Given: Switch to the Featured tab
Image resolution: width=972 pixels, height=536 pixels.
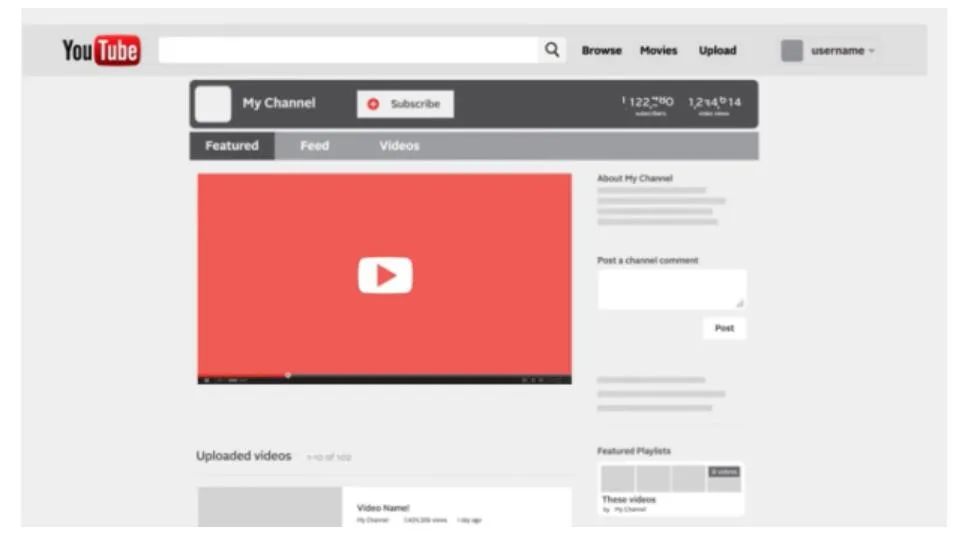Looking at the screenshot, I should click(232, 146).
